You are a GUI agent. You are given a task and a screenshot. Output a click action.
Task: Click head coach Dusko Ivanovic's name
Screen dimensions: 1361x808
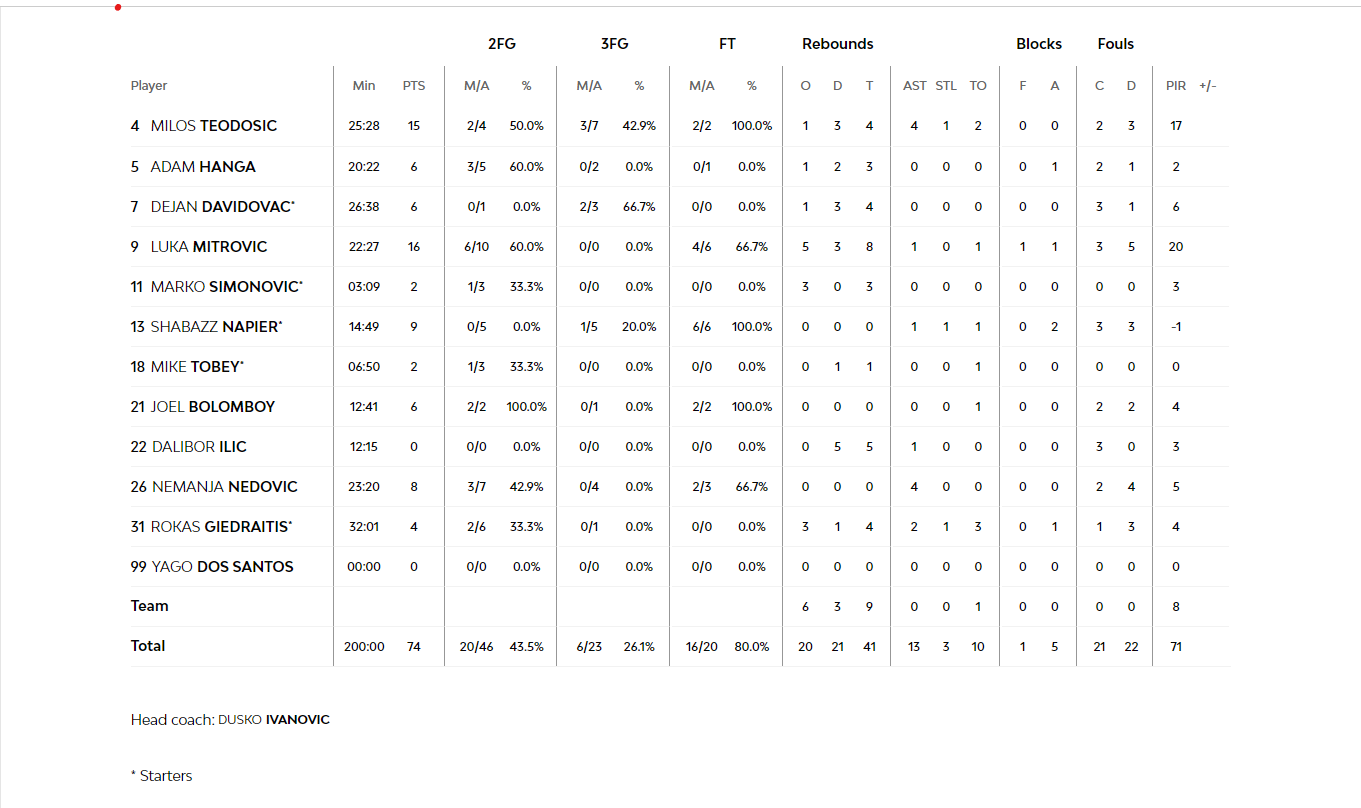[273, 720]
